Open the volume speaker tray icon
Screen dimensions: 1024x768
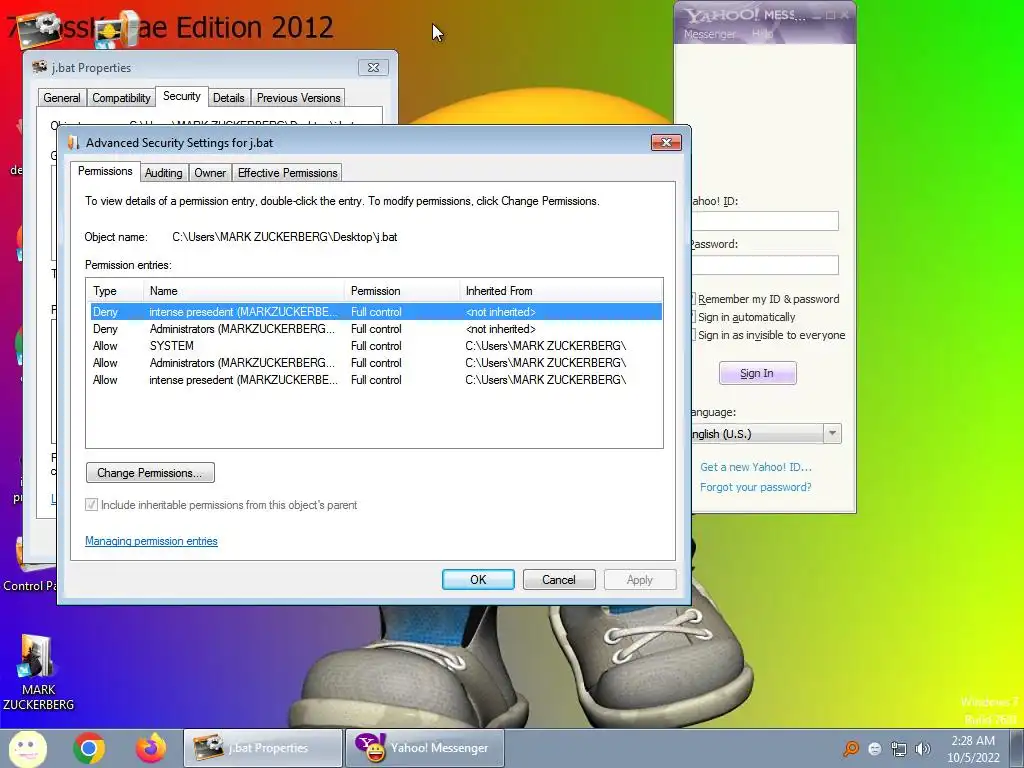click(x=923, y=749)
